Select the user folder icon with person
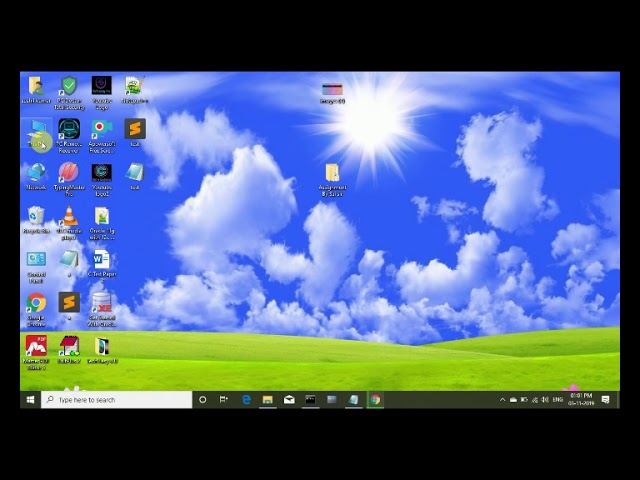Viewport: 640px width, 480px height. [36, 90]
